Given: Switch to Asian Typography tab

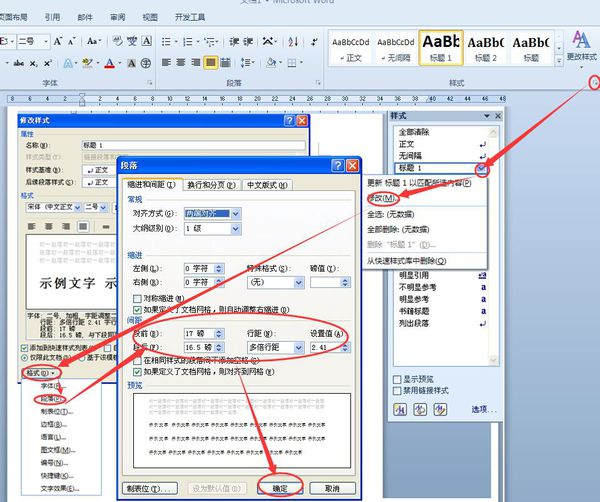Looking at the screenshot, I should (267, 185).
